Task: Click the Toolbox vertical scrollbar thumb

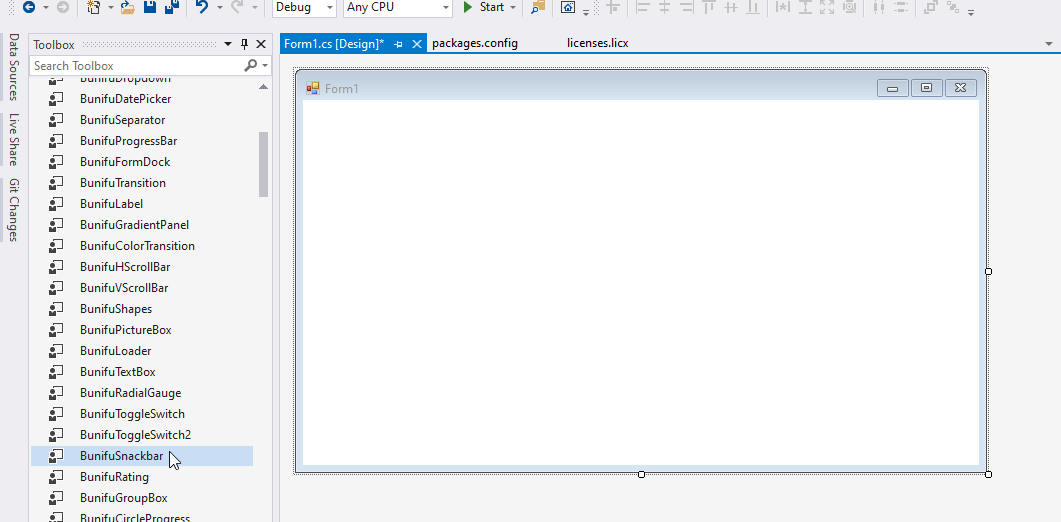Action: tap(263, 165)
